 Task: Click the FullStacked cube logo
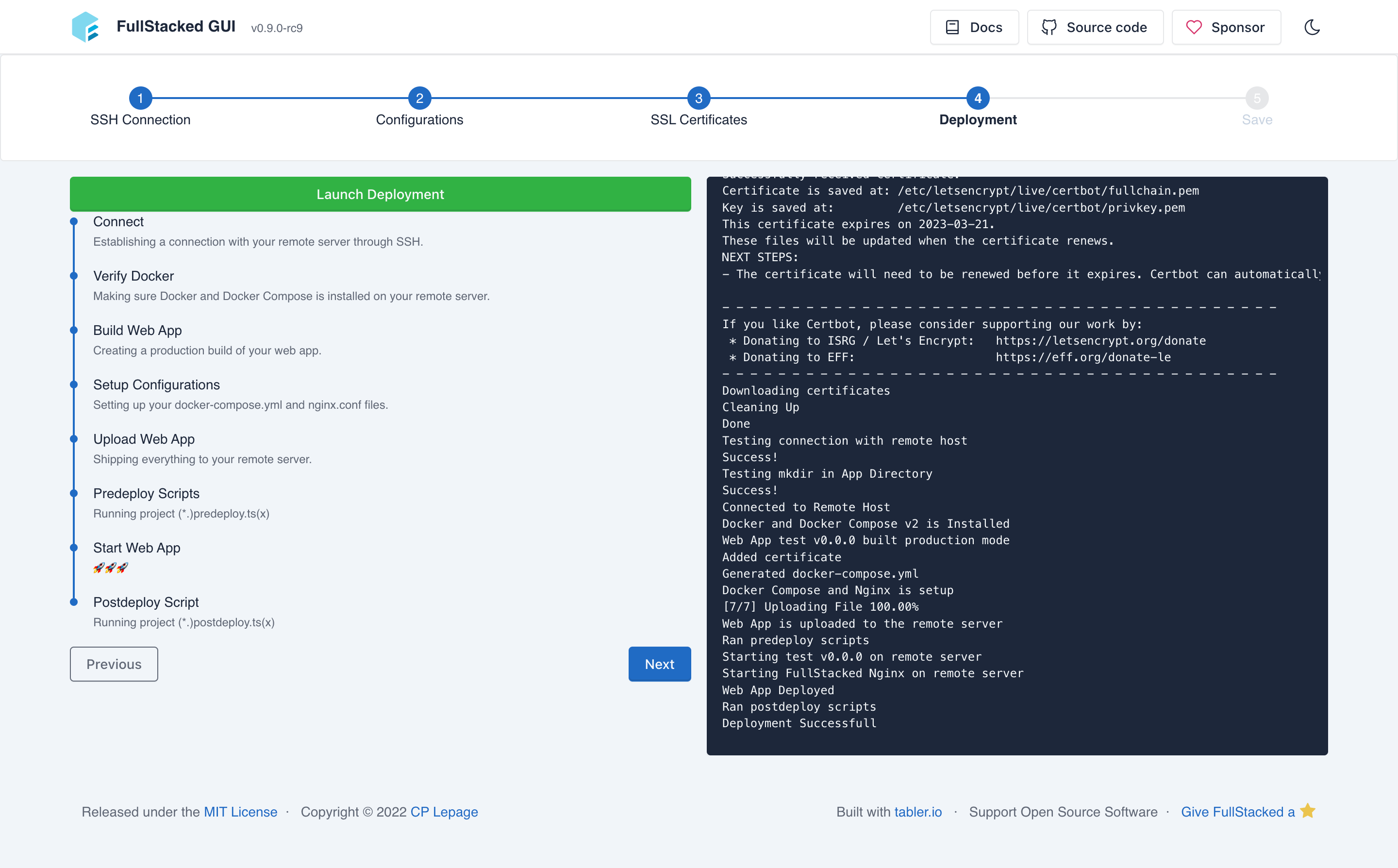click(85, 27)
